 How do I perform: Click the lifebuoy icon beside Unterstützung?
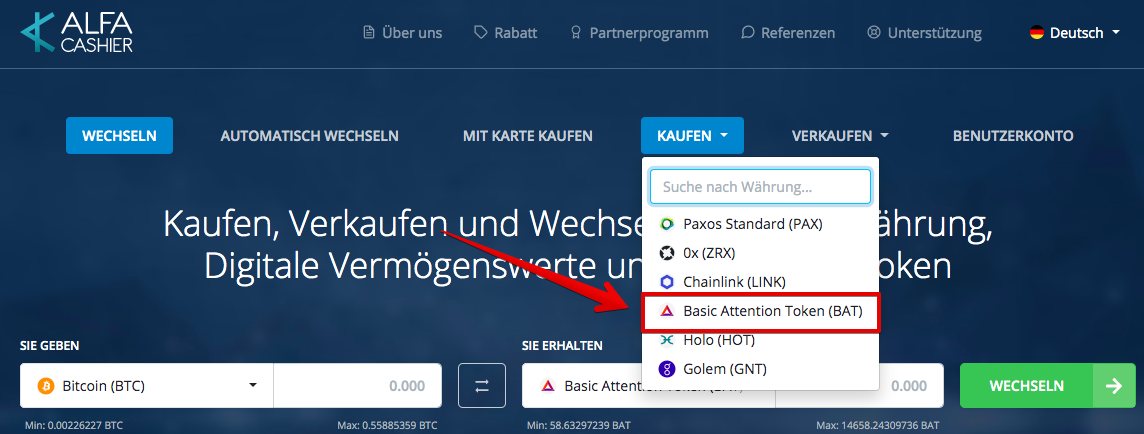pyautogui.click(x=874, y=33)
